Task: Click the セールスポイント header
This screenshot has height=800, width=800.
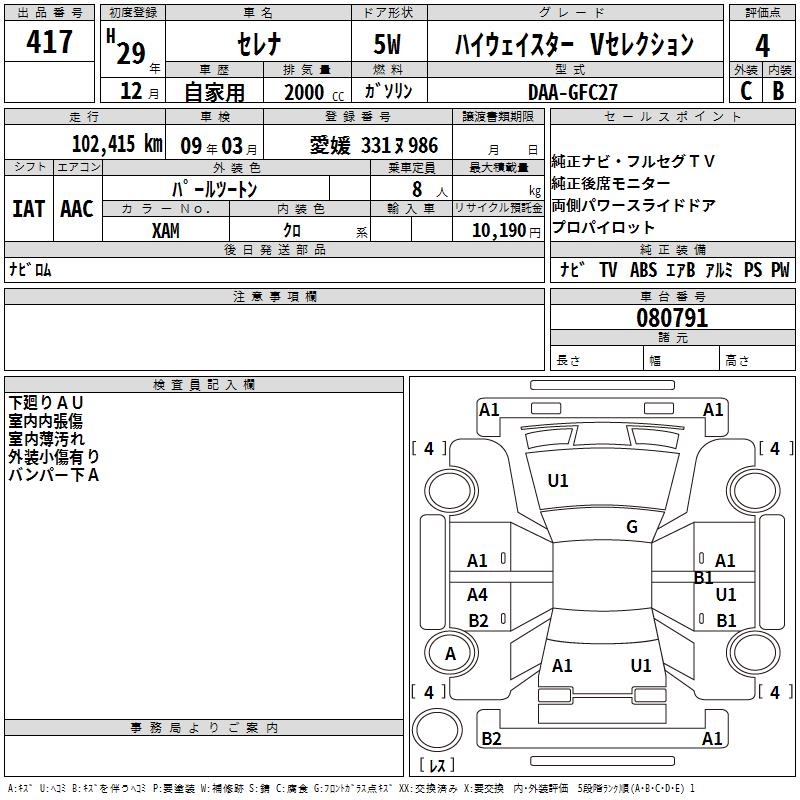Action: [673, 116]
